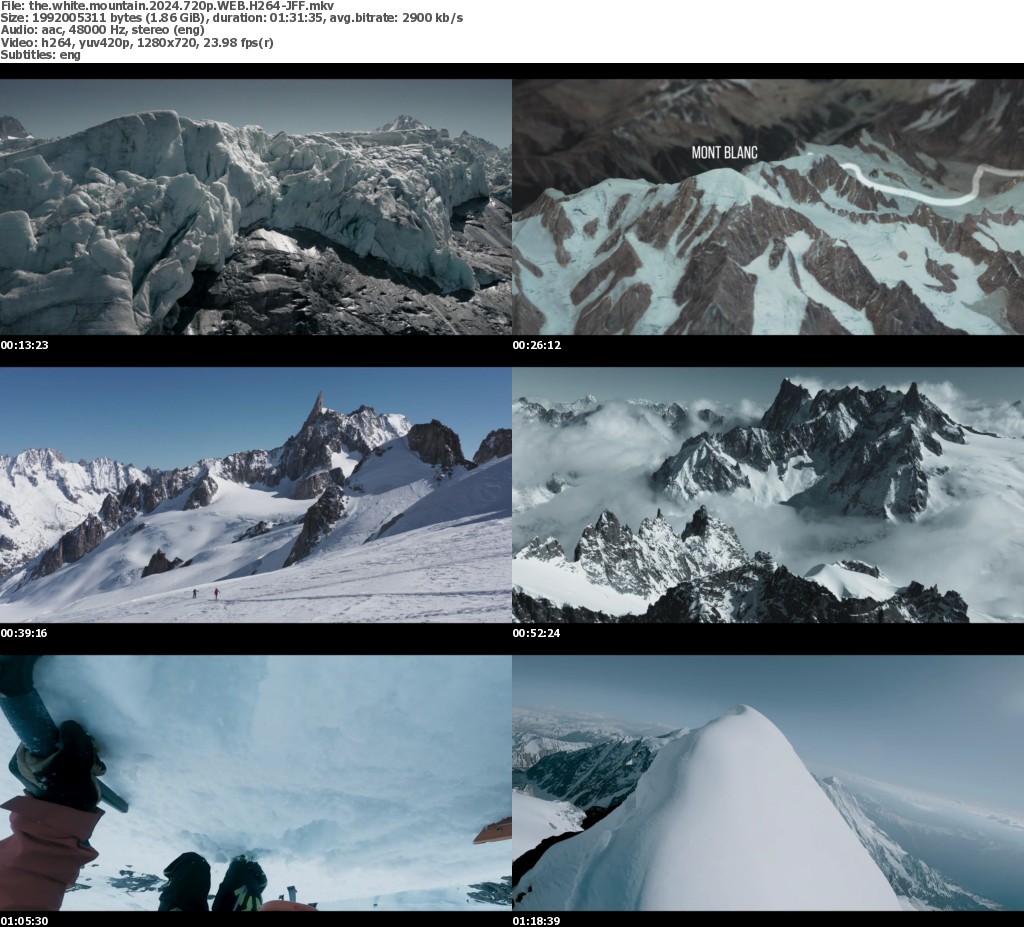Click the 00:26:12 timestamp label
This screenshot has height=927, width=1024.
point(537,345)
